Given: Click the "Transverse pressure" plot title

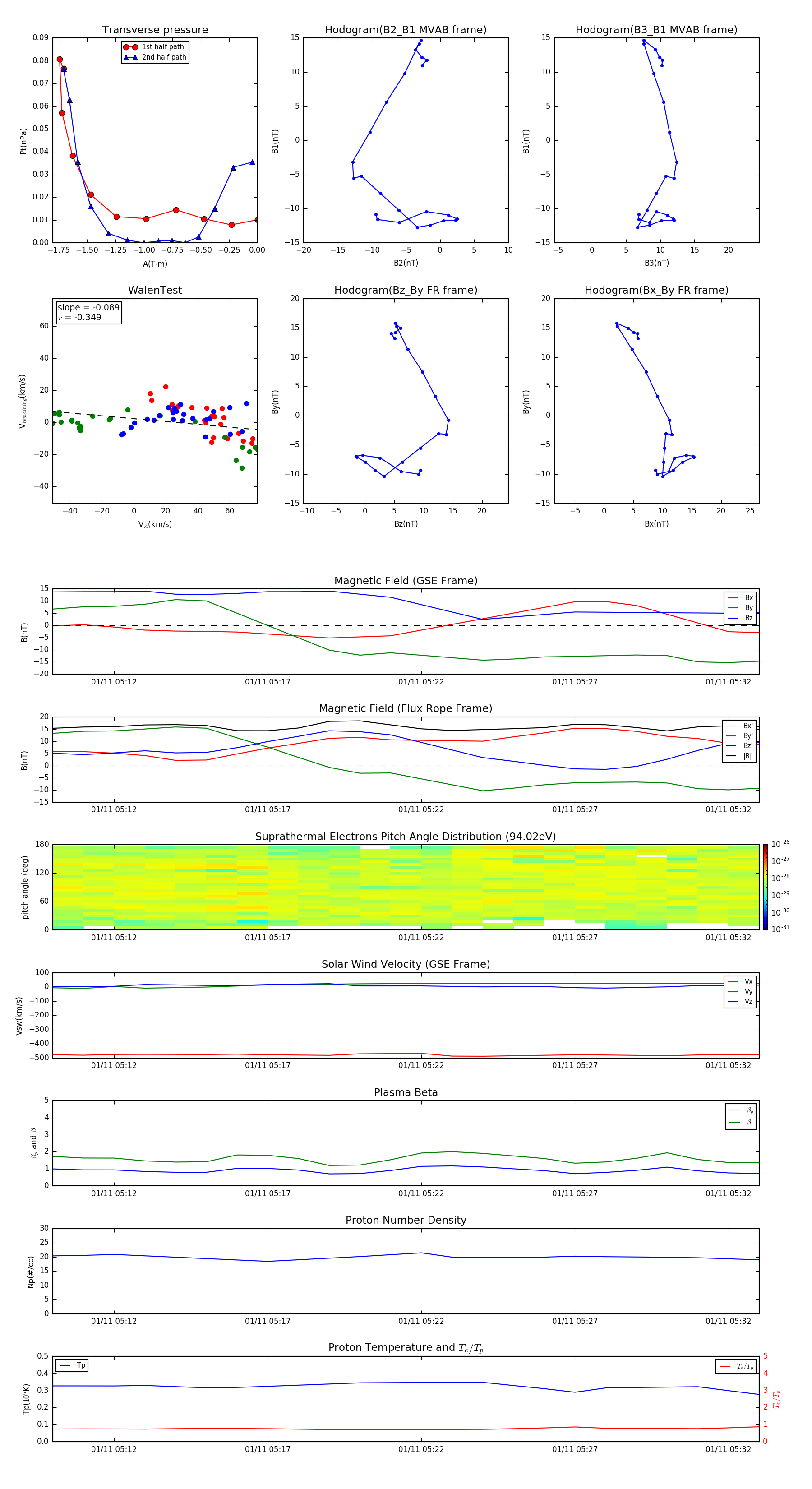Looking at the screenshot, I should (x=155, y=30).
